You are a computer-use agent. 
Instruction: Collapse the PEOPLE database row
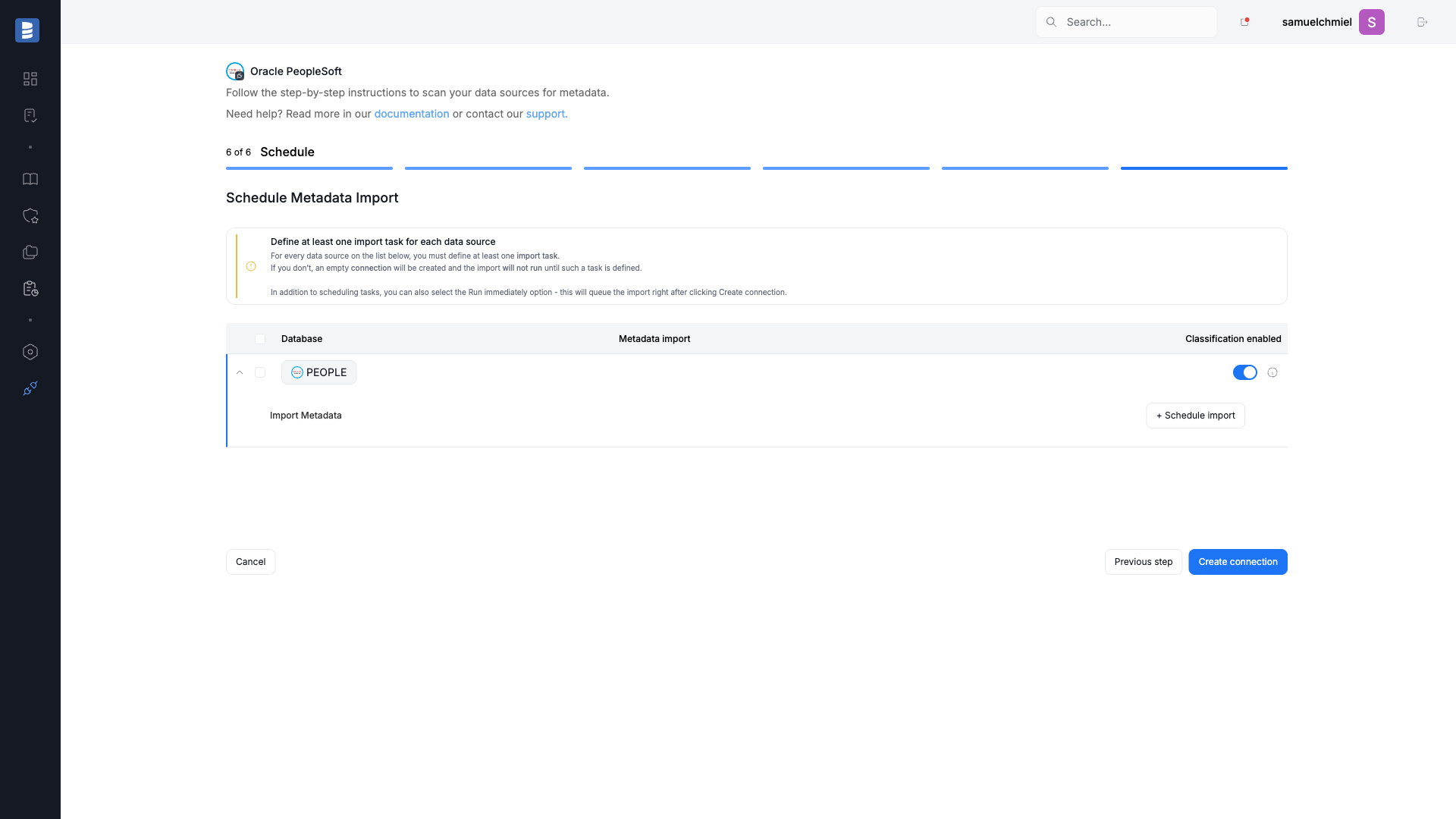click(x=240, y=372)
